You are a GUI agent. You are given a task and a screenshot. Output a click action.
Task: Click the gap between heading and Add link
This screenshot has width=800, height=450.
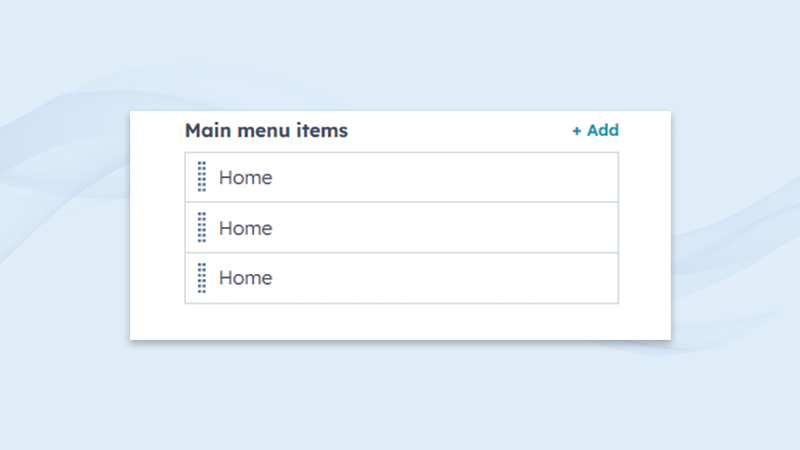click(x=460, y=130)
